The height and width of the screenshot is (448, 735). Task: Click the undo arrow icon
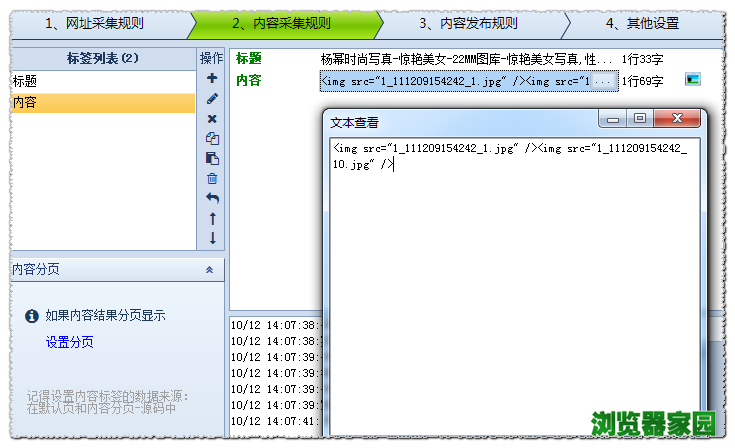(x=212, y=198)
